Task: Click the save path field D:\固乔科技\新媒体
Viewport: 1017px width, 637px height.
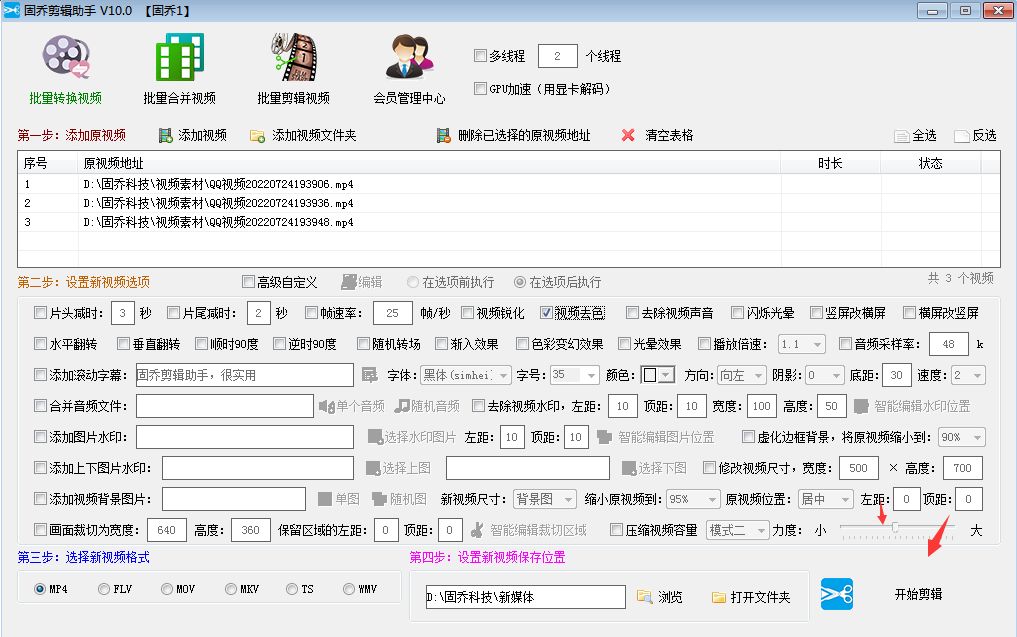Action: 525,597
